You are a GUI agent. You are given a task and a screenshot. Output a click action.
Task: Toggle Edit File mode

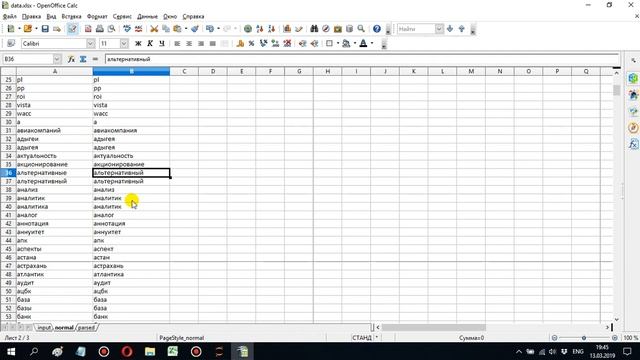72,29
